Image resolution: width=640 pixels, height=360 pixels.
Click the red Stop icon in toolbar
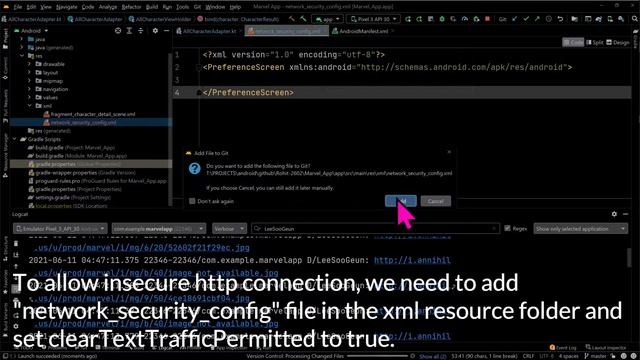click(487, 19)
